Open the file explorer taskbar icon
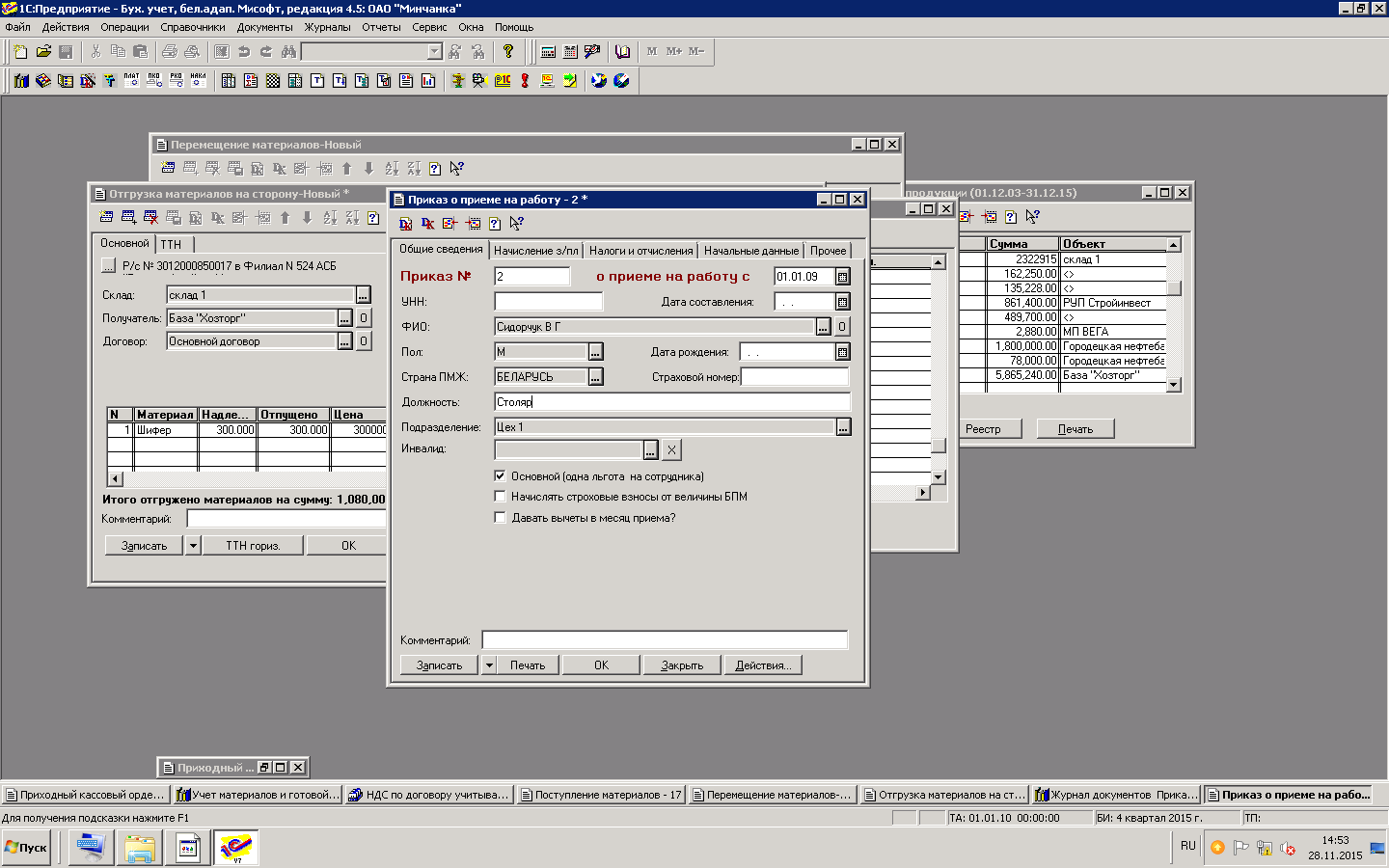 (x=140, y=848)
